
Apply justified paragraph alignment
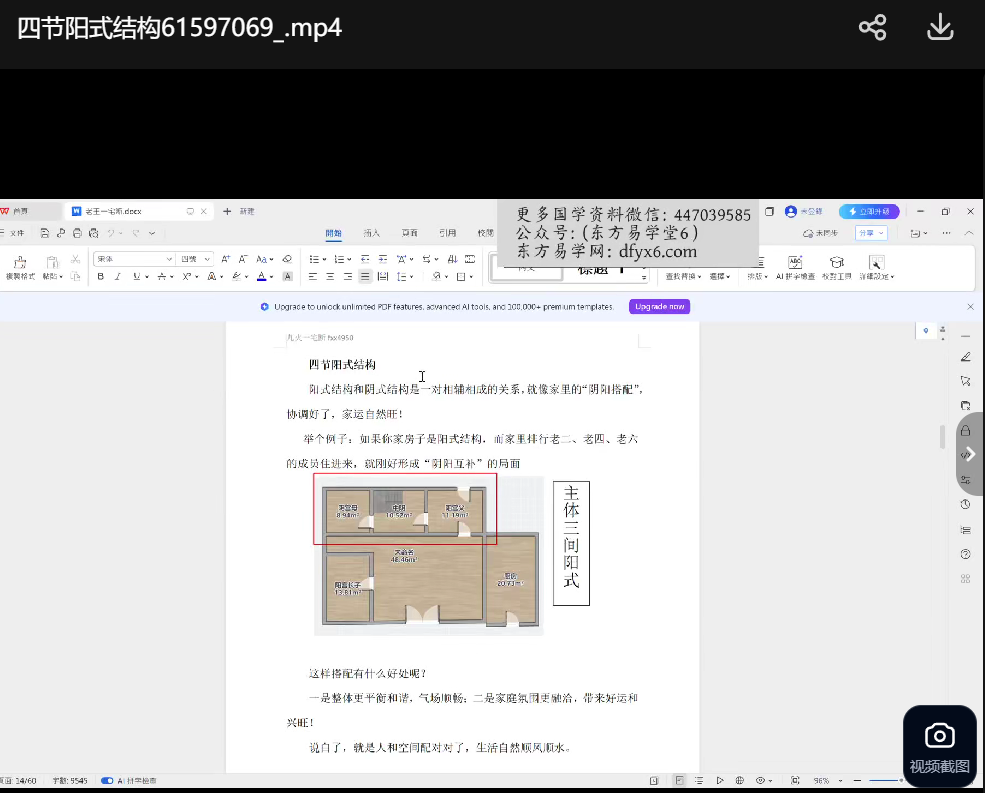(366, 276)
